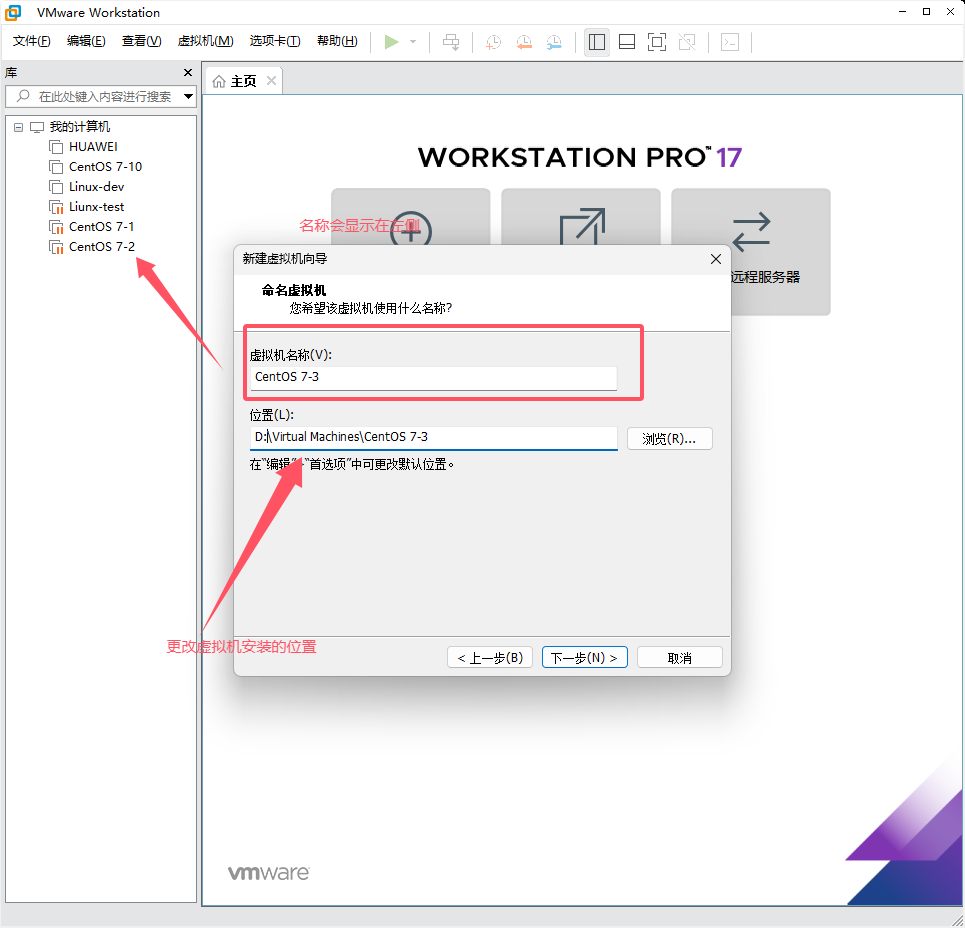Select the CentOS 7-2 virtual machine
Screen dimensions: 965x928
[x=102, y=247]
